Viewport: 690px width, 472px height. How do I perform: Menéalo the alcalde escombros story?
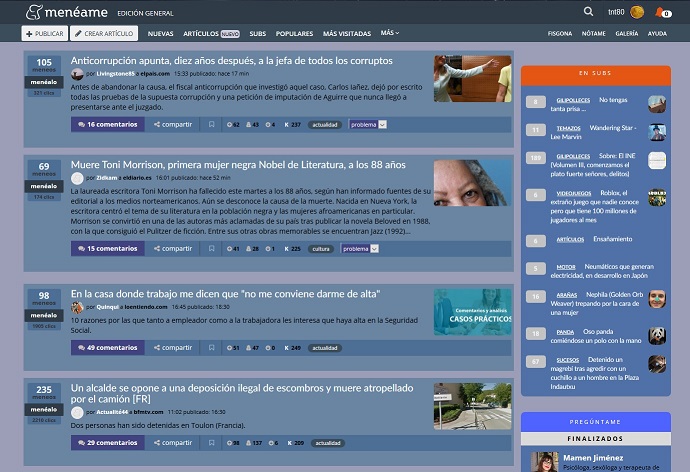click(x=44, y=410)
